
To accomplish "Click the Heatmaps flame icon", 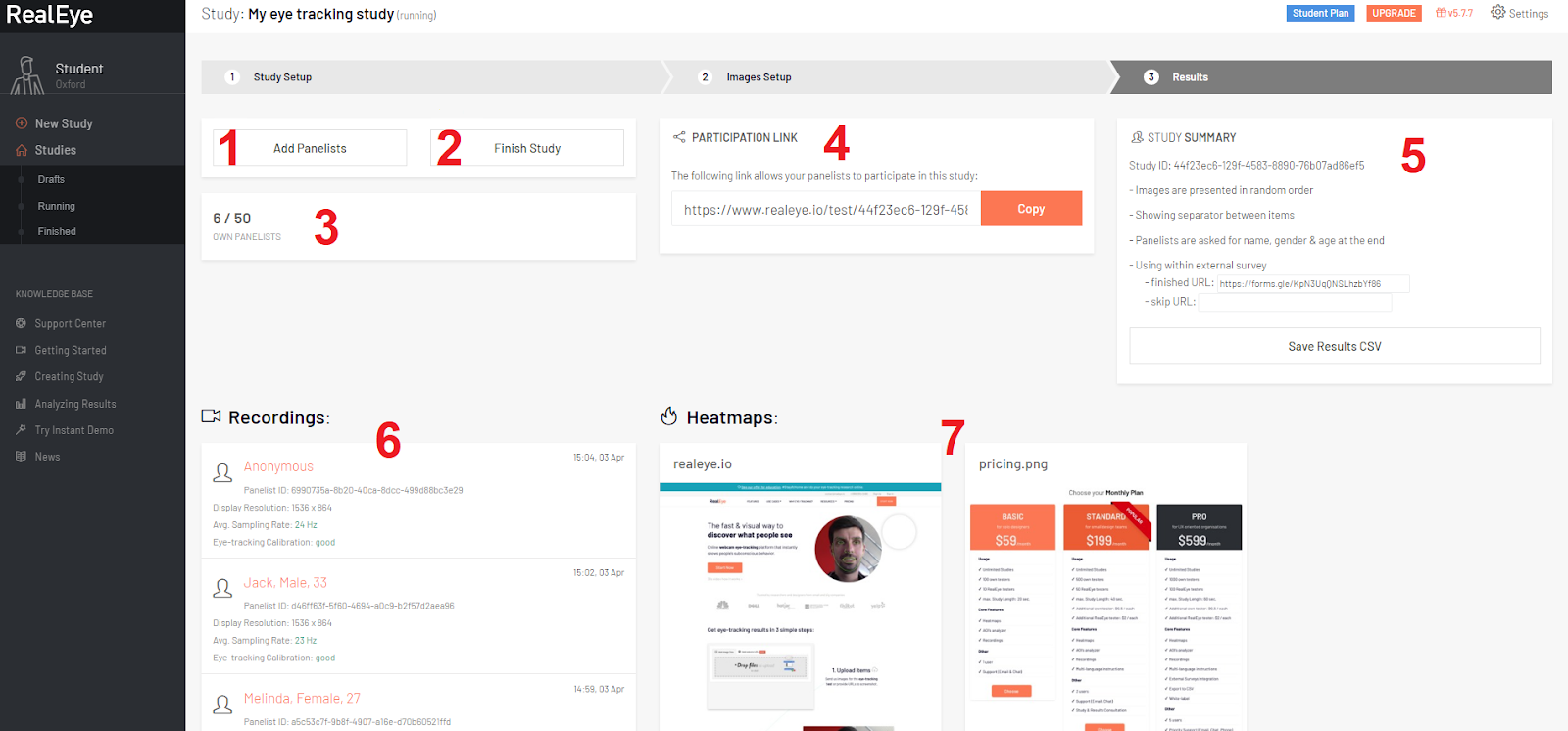I will pyautogui.click(x=669, y=416).
